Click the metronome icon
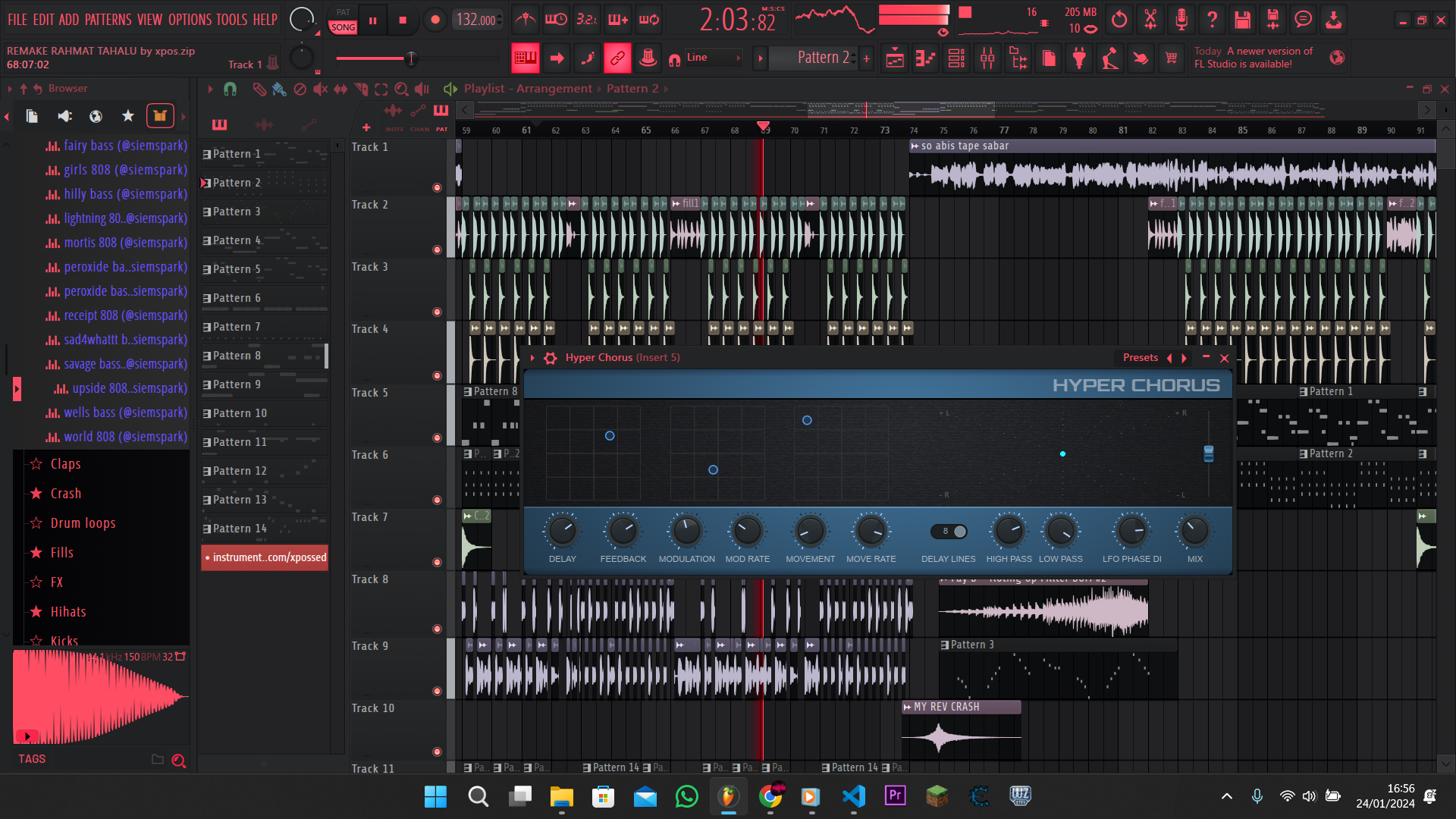Image resolution: width=1456 pixels, height=819 pixels. point(525,20)
